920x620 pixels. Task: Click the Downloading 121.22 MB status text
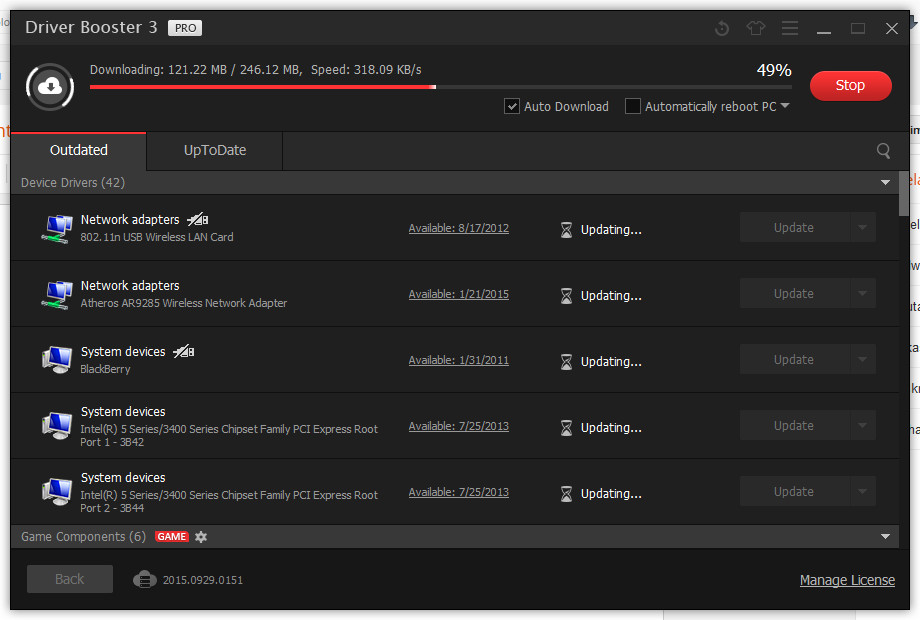(255, 70)
